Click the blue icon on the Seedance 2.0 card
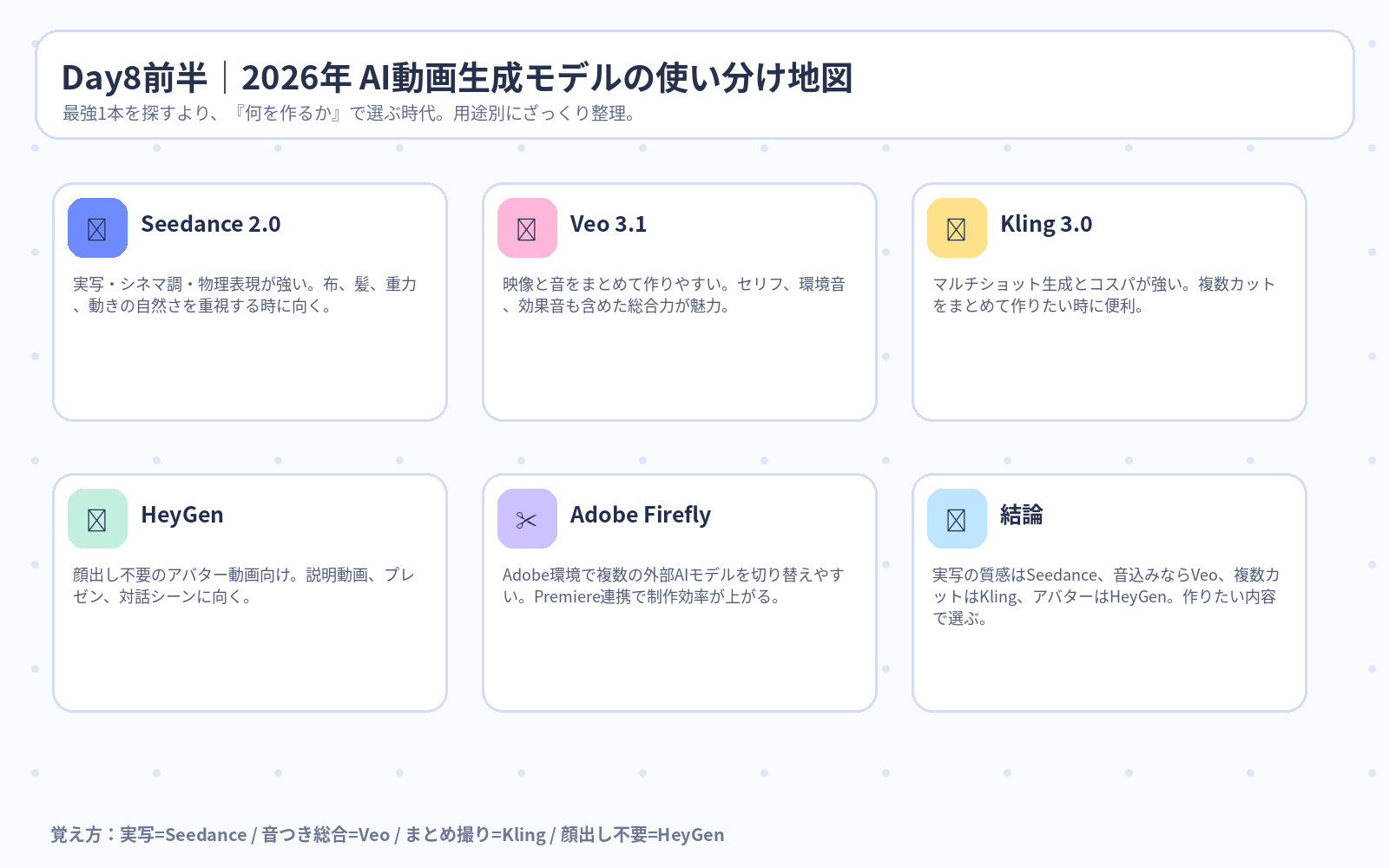Viewport: 1389px width, 868px height. (97, 228)
